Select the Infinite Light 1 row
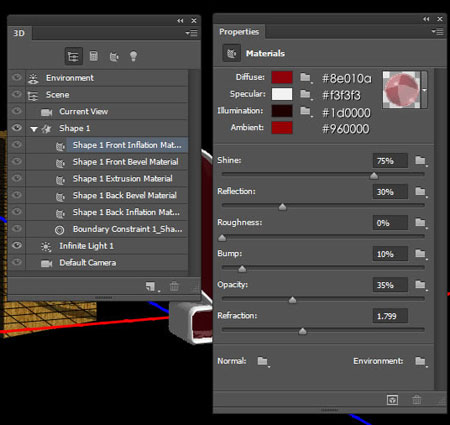The height and width of the screenshot is (425, 450). (x=107, y=246)
